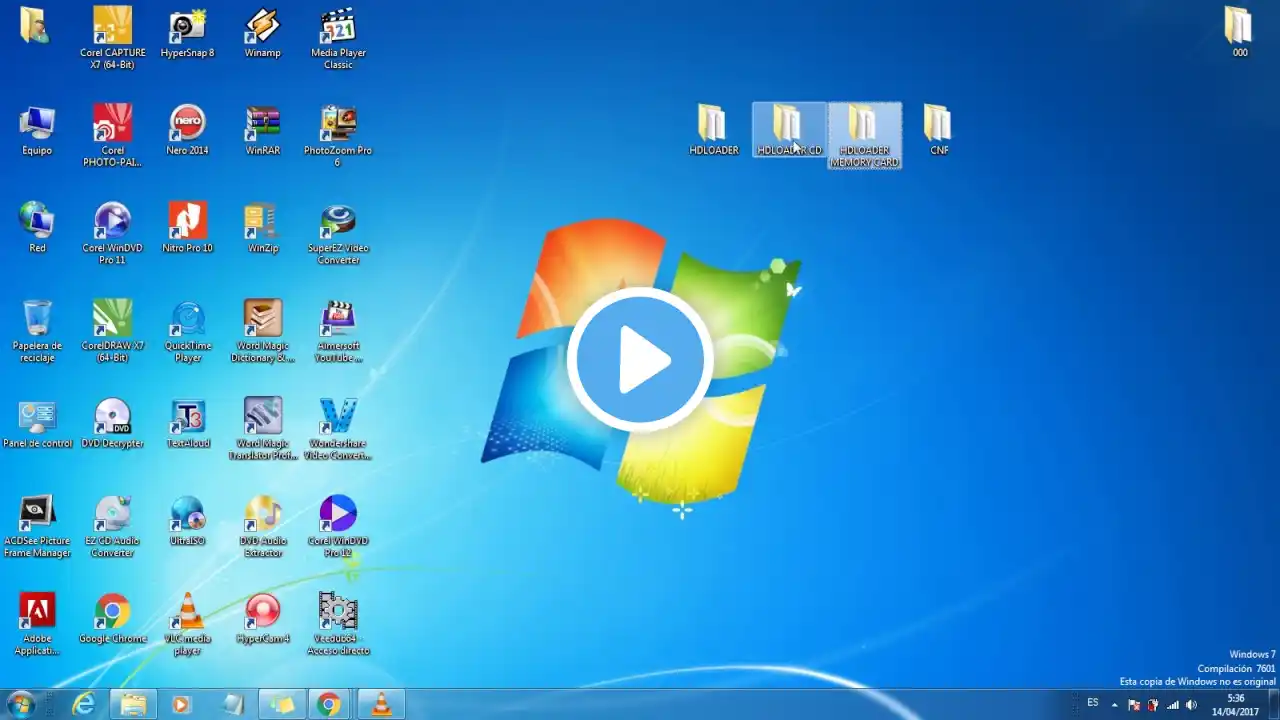Select the Corel WinDVD Pro 12 shortcut
The image size is (1280, 720).
point(338,527)
